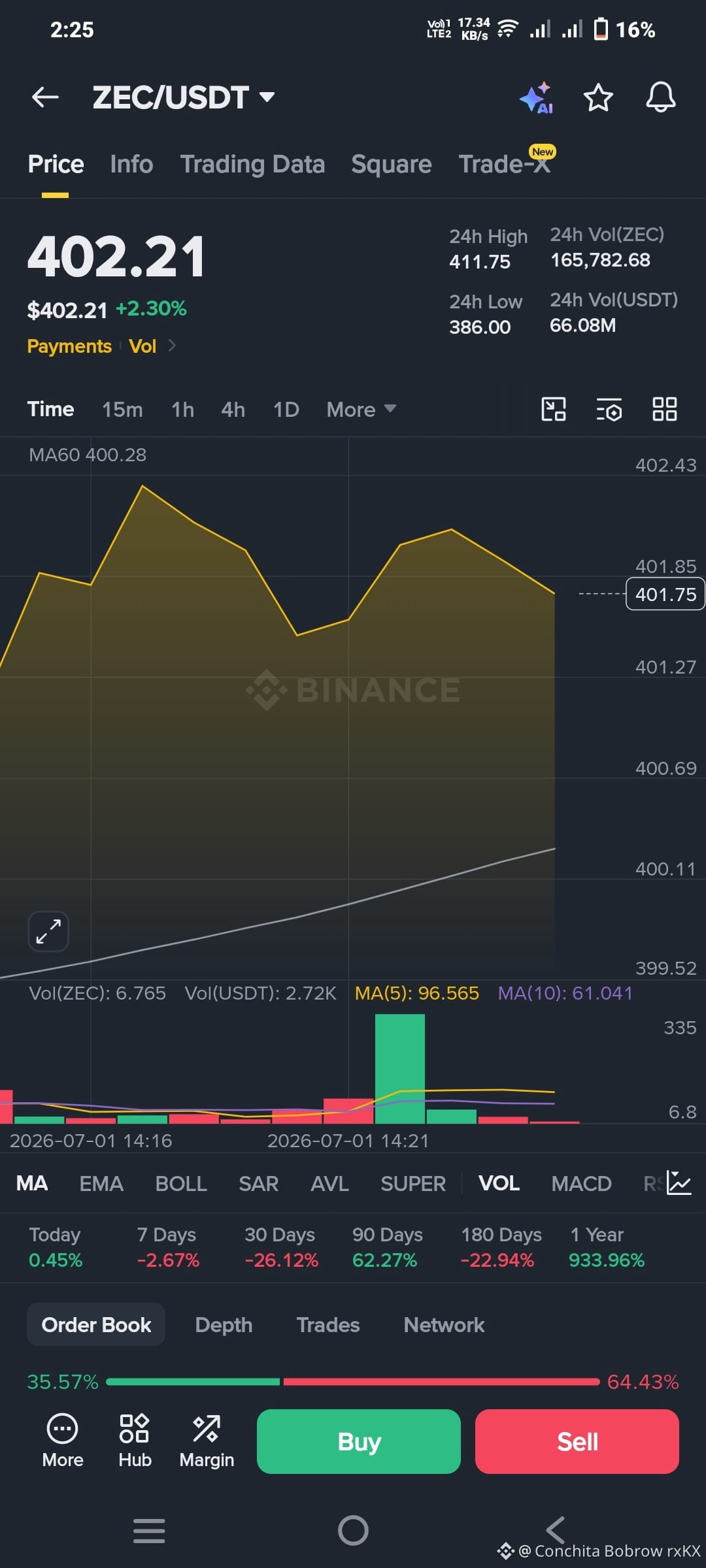
Task: Expand the chart to fullscreen
Action: (48, 931)
